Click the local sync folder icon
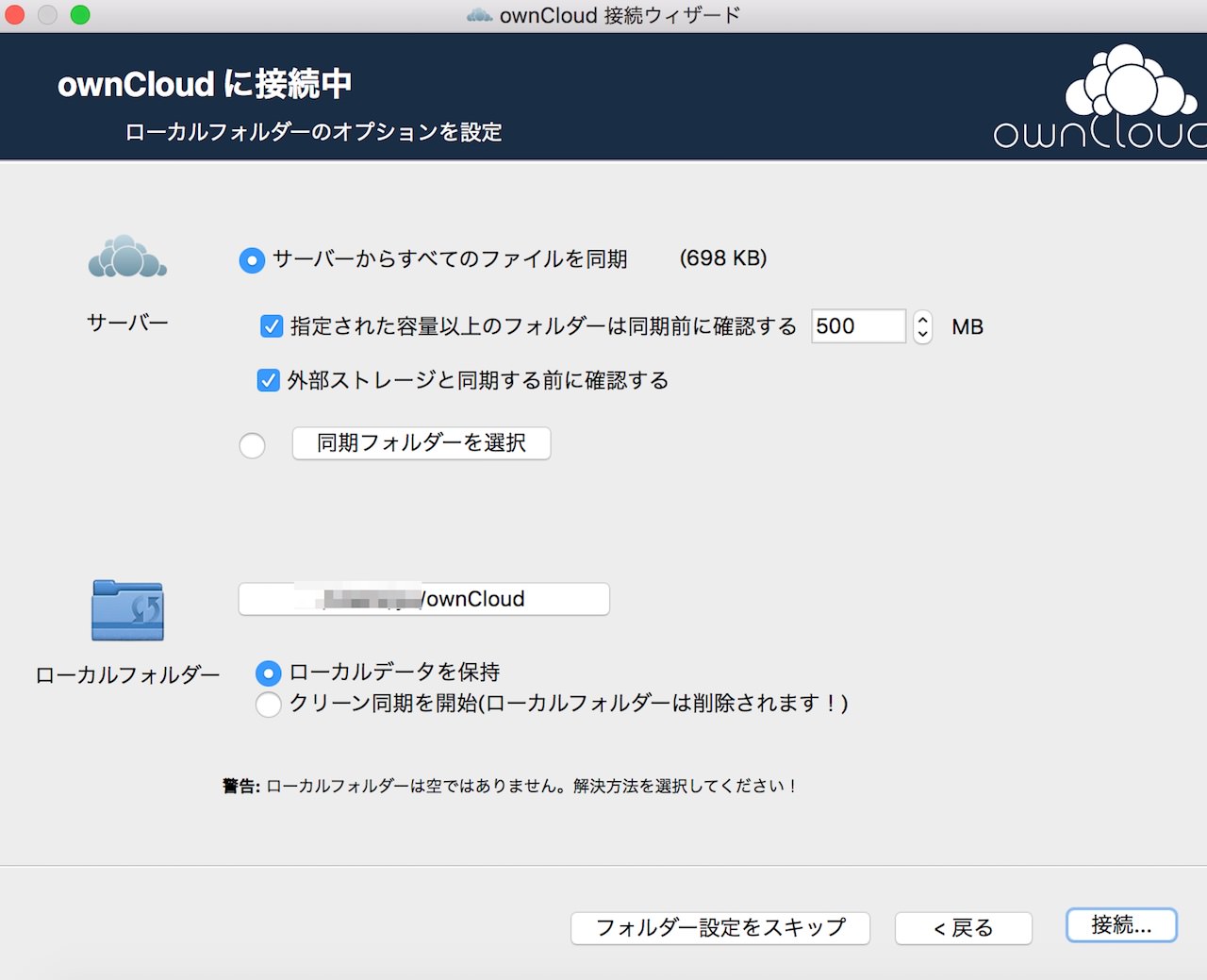Screen dimensions: 1207x980 click(x=127, y=610)
